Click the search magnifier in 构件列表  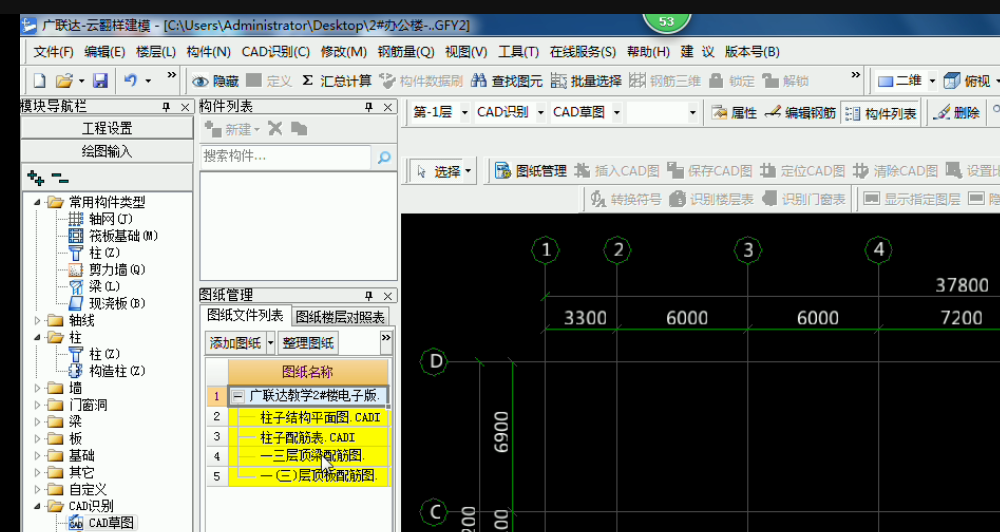tap(384, 158)
